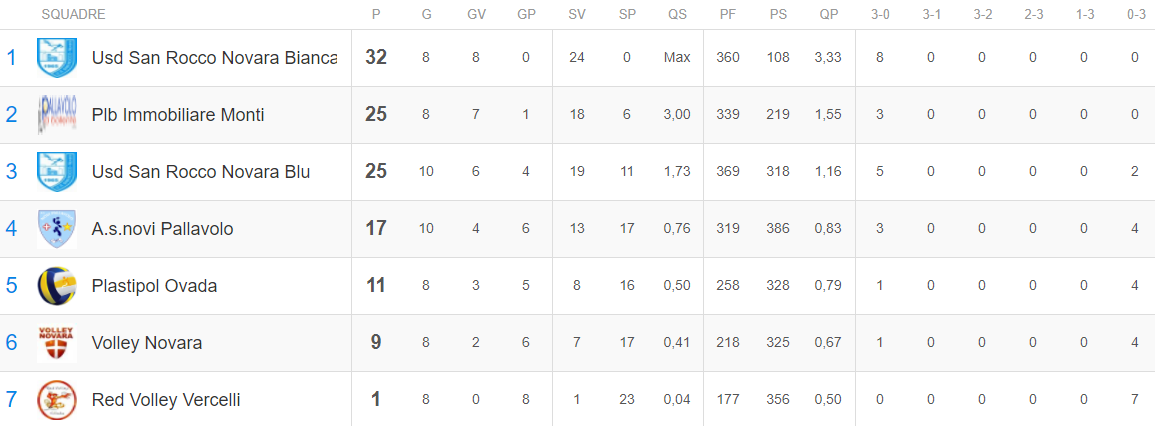Click the A.s.novi Pallavolo shield logo
This screenshot has height=426, width=1155.
point(57,228)
